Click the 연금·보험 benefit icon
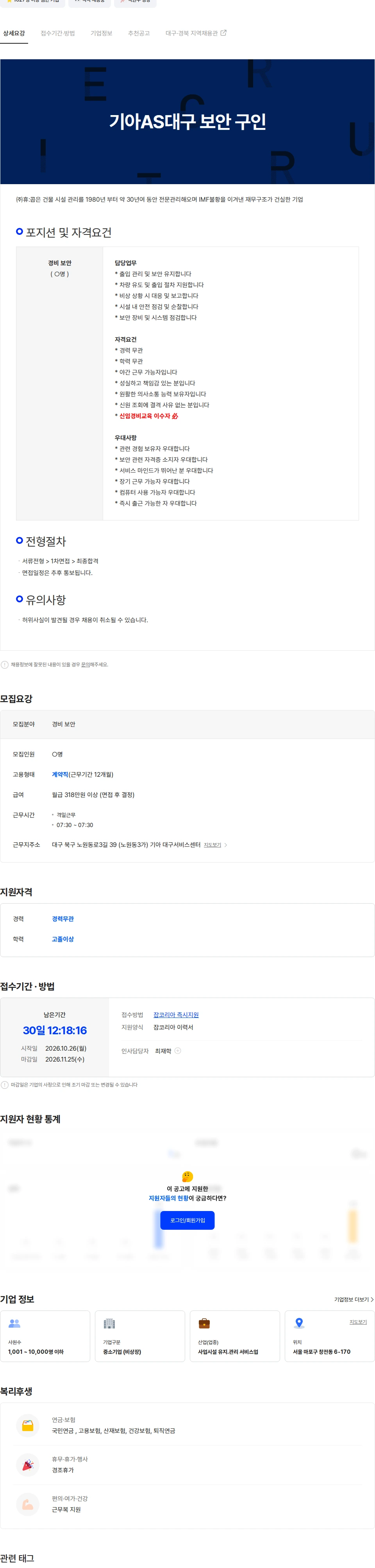 pyautogui.click(x=27, y=1425)
